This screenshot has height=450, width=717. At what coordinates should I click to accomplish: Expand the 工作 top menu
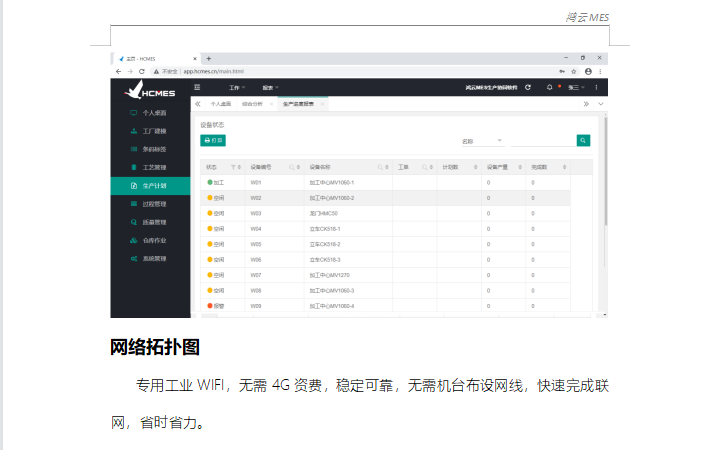coord(236,88)
